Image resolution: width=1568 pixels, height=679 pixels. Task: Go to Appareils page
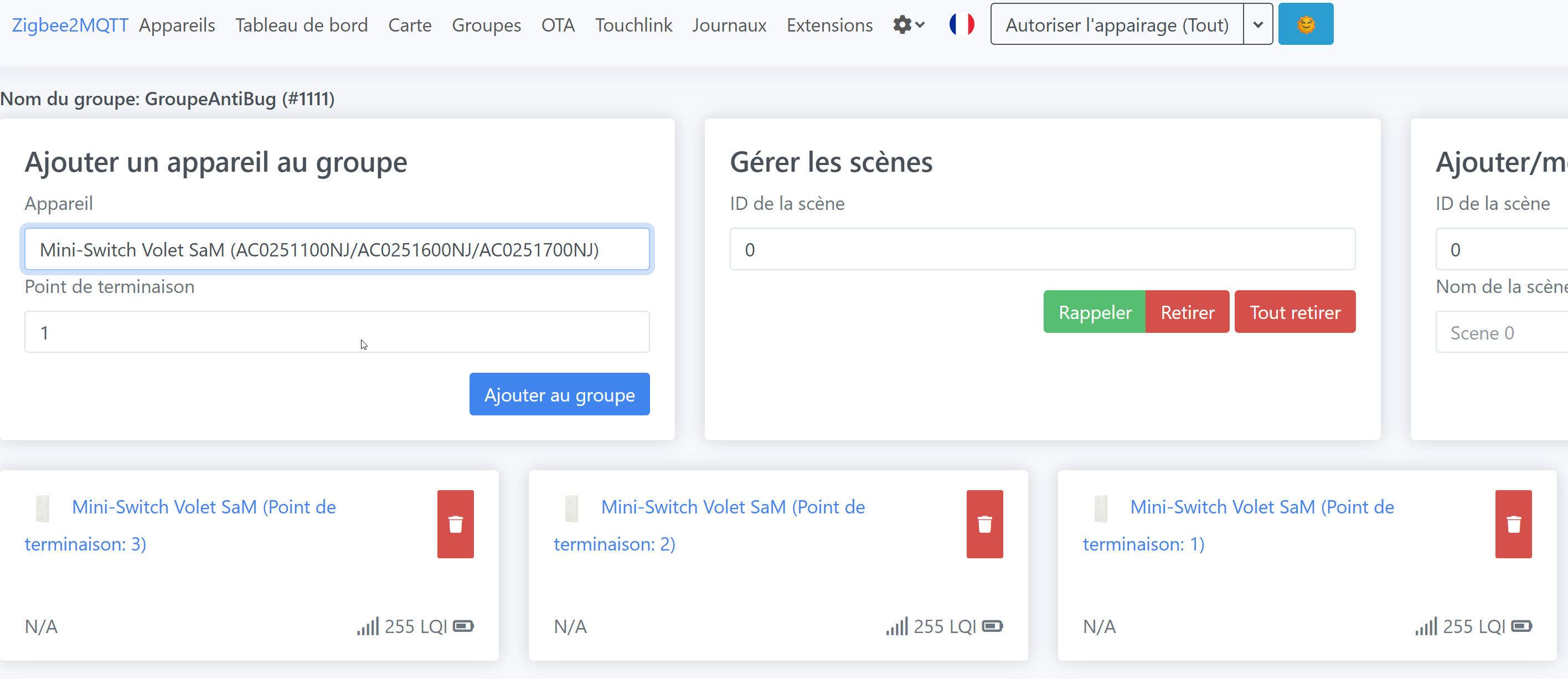pos(177,25)
